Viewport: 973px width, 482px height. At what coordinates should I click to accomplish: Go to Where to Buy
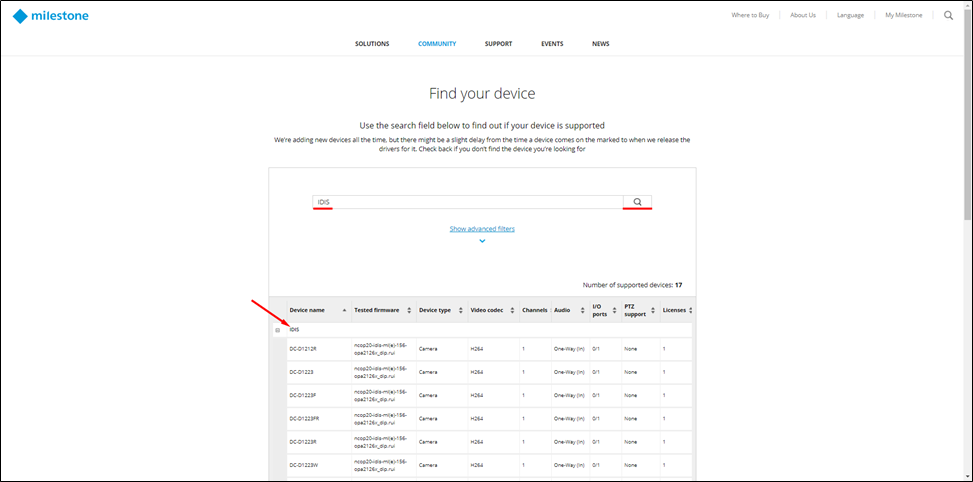click(x=750, y=16)
